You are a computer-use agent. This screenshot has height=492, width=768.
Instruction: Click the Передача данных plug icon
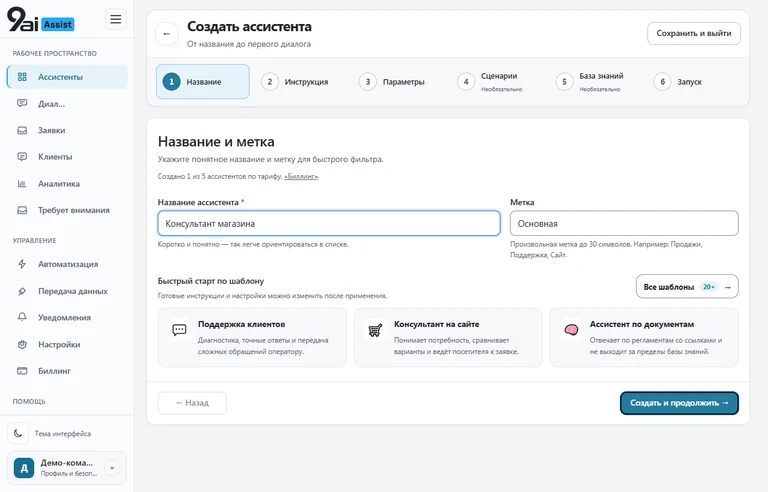pos(22,291)
